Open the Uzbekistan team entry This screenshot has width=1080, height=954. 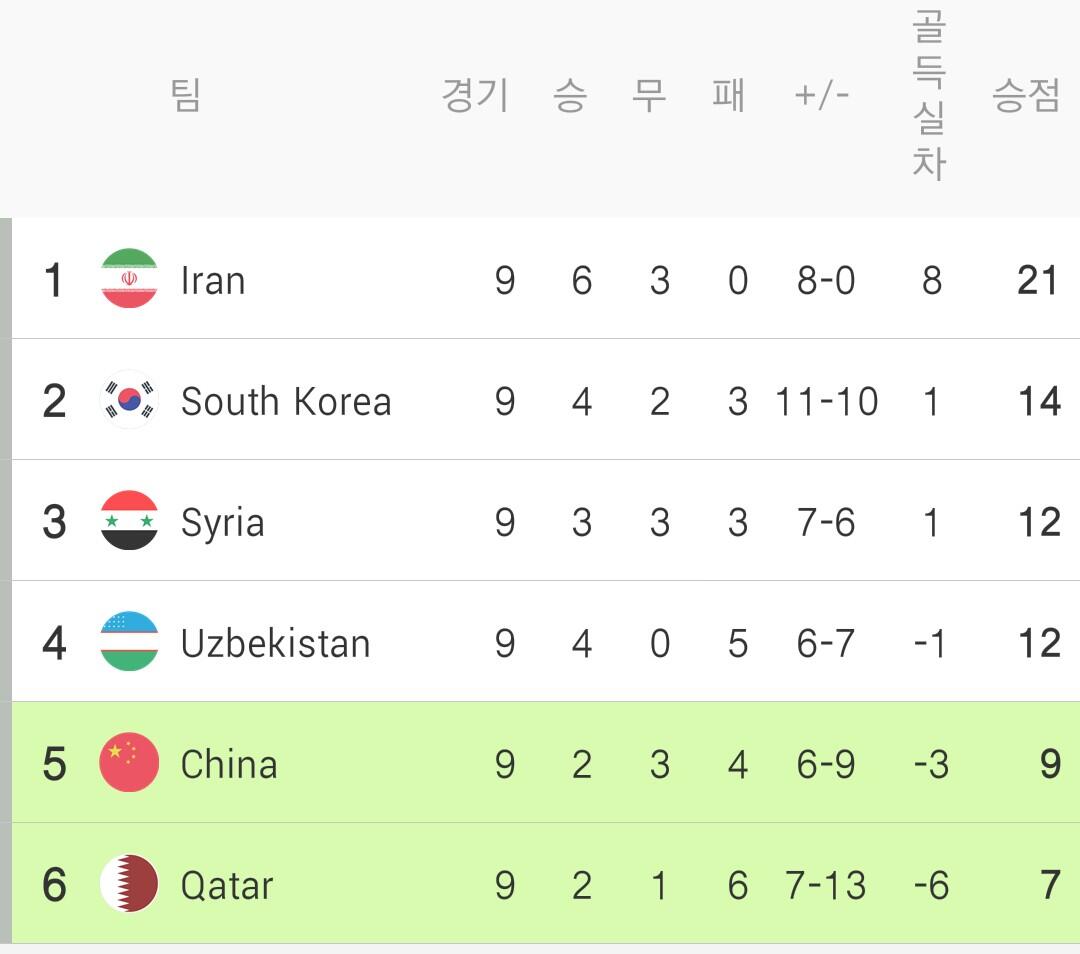(275, 644)
